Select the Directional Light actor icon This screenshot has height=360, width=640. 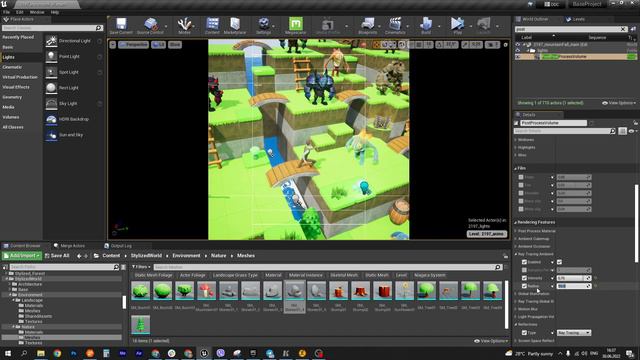pyautogui.click(x=51, y=41)
